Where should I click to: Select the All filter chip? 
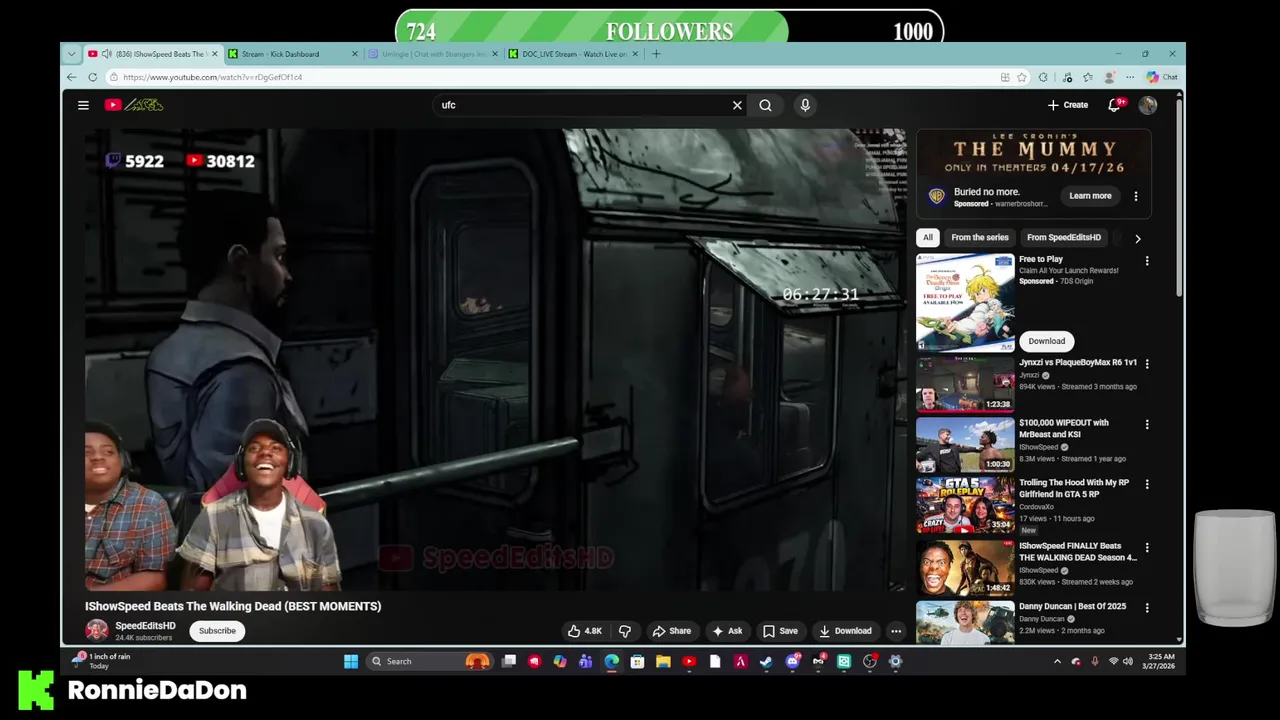pyautogui.click(x=928, y=237)
